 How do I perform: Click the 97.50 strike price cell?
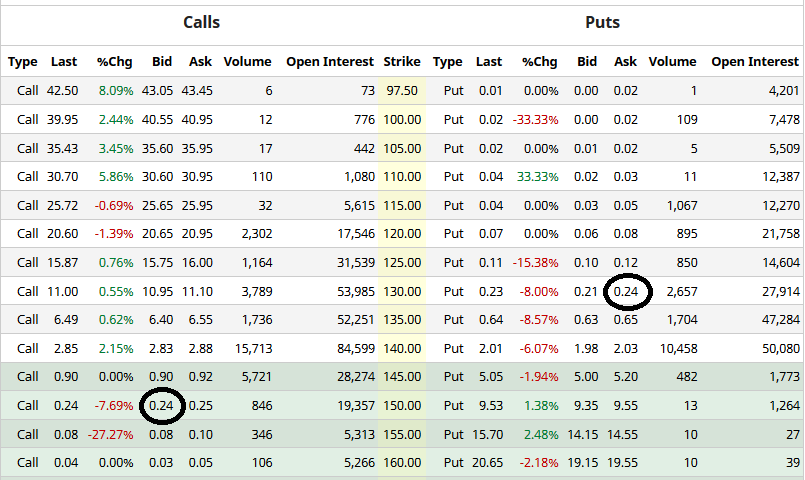tap(402, 91)
